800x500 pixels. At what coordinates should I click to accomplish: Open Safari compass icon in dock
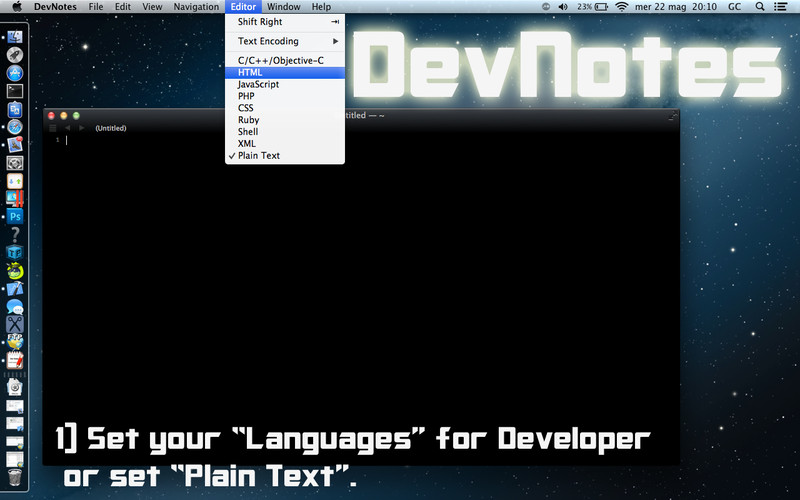click(x=15, y=127)
